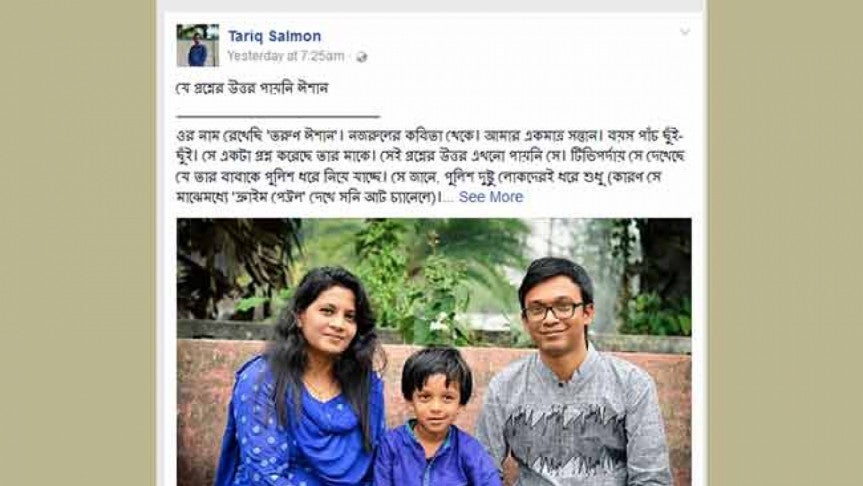Expand the post with See More
Viewport: 863px width, 486px height.
click(491, 196)
